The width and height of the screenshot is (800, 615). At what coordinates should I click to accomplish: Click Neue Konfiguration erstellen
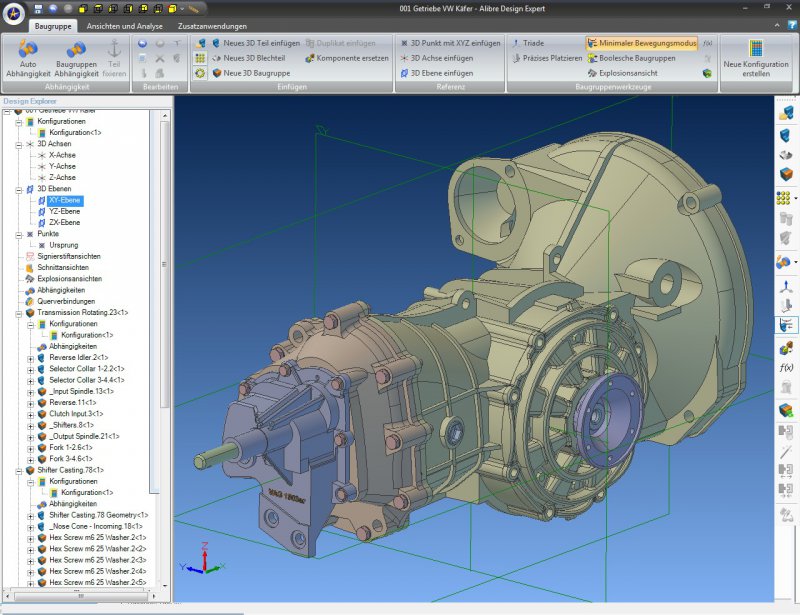point(756,58)
